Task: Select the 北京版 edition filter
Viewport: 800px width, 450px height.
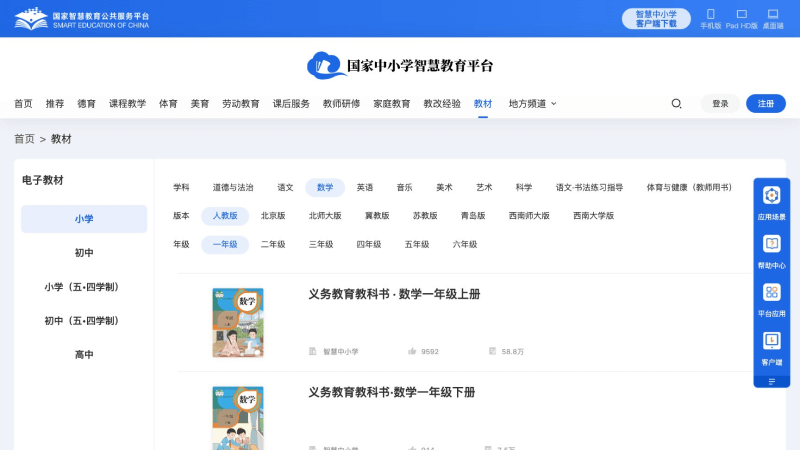Action: coord(273,215)
